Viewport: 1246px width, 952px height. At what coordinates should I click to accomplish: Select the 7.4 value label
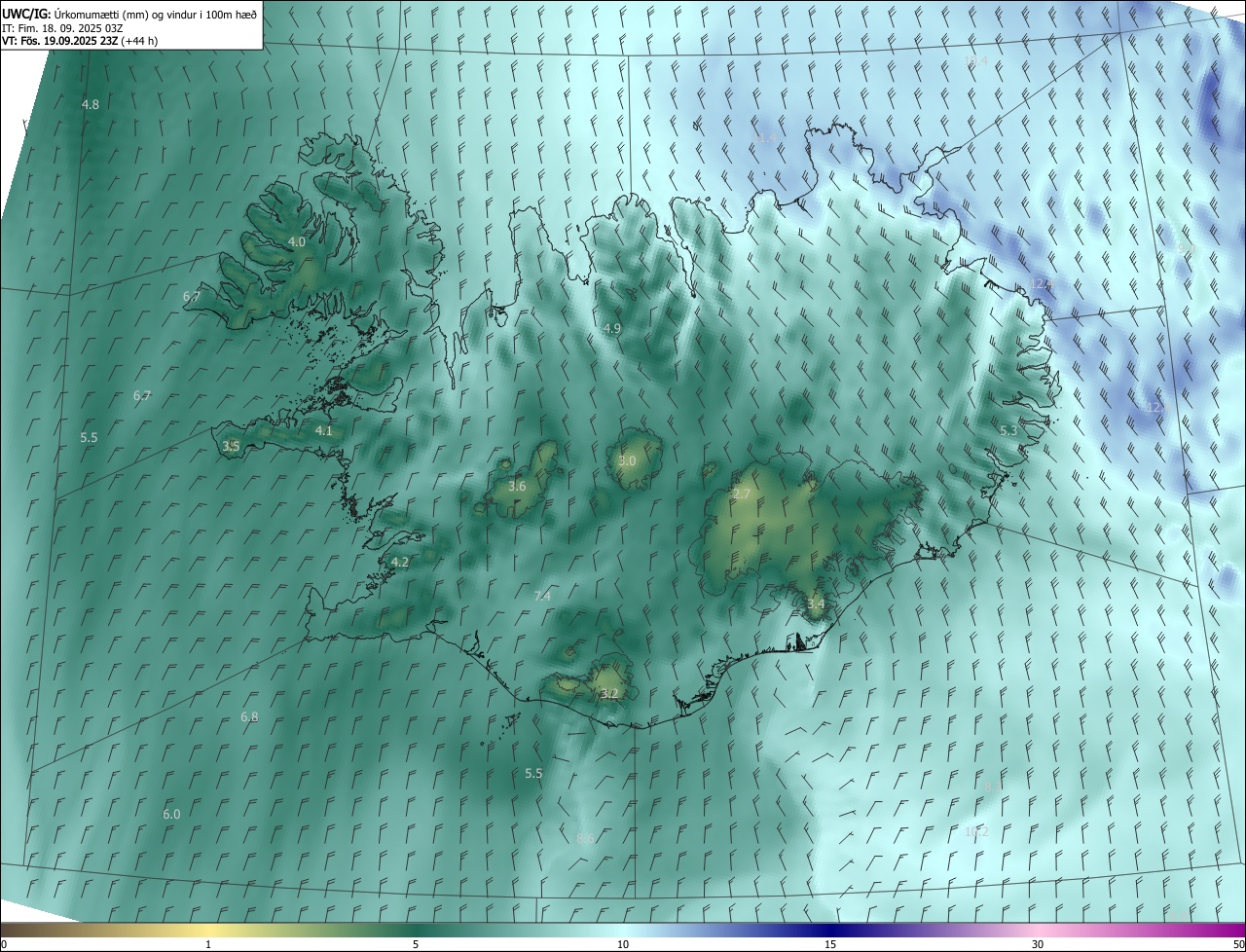pos(543,596)
